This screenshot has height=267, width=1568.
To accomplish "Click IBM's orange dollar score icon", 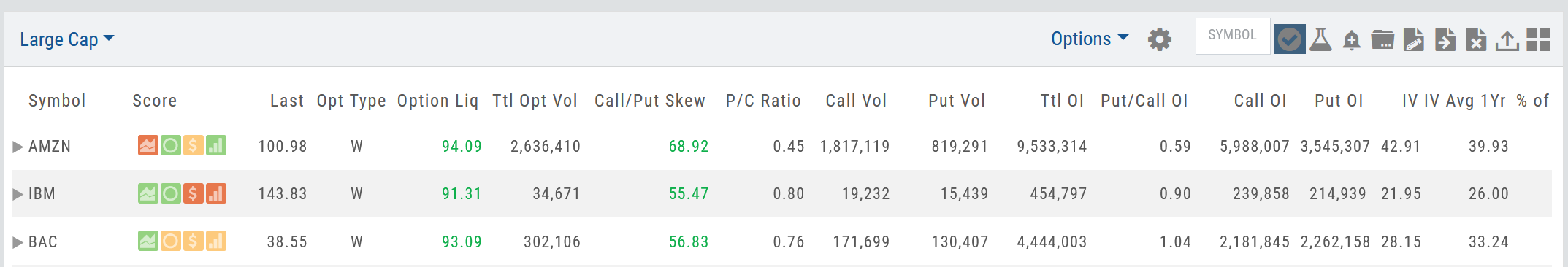I will pyautogui.click(x=193, y=193).
